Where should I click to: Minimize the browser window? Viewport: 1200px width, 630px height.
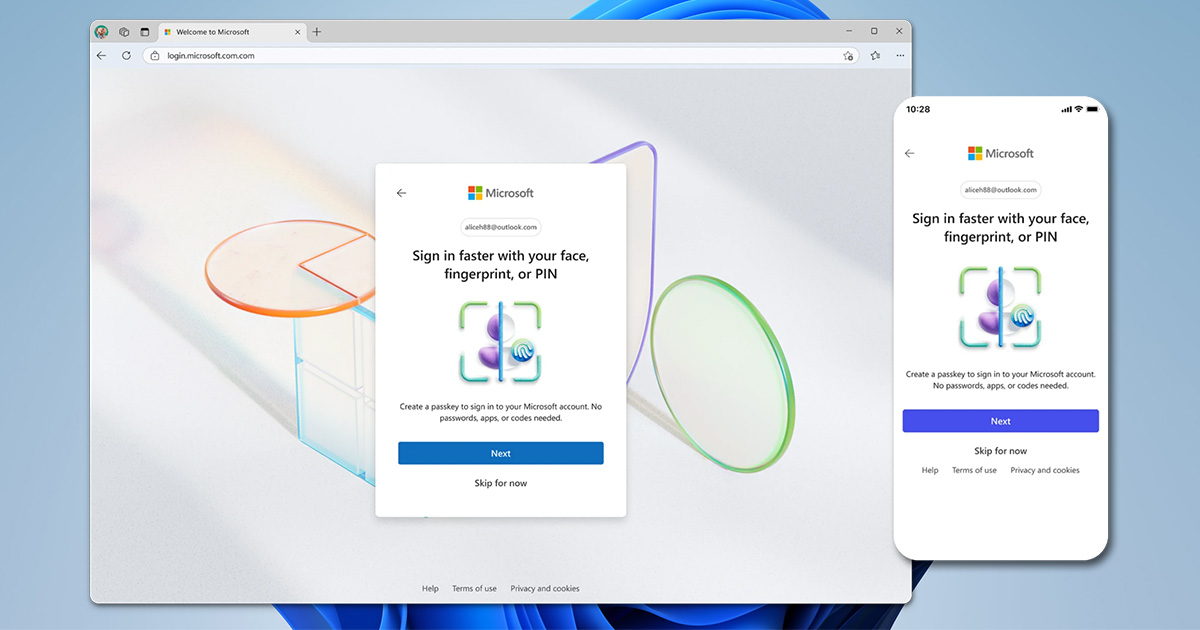coord(847,31)
